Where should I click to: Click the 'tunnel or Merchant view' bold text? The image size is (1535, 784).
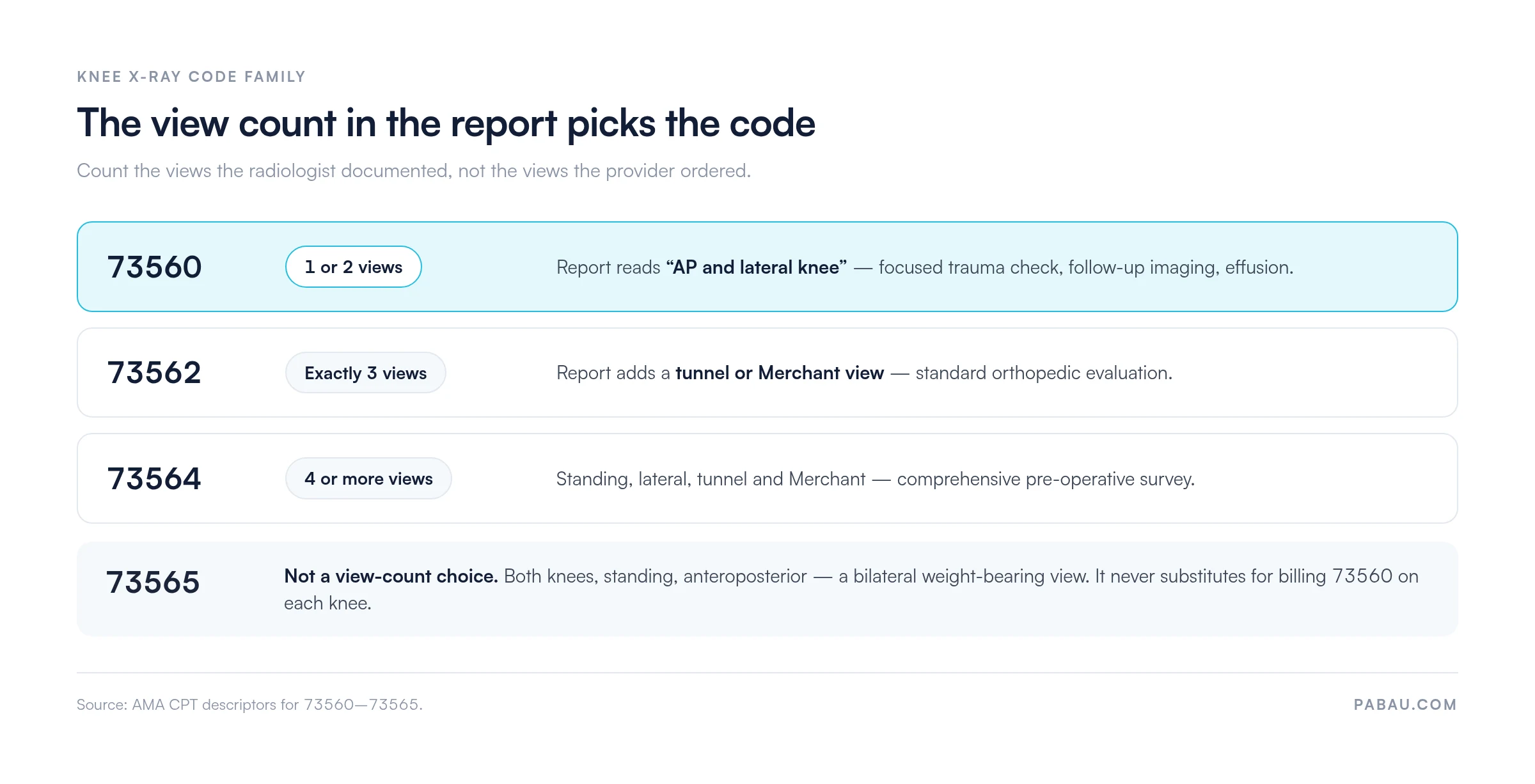780,373
